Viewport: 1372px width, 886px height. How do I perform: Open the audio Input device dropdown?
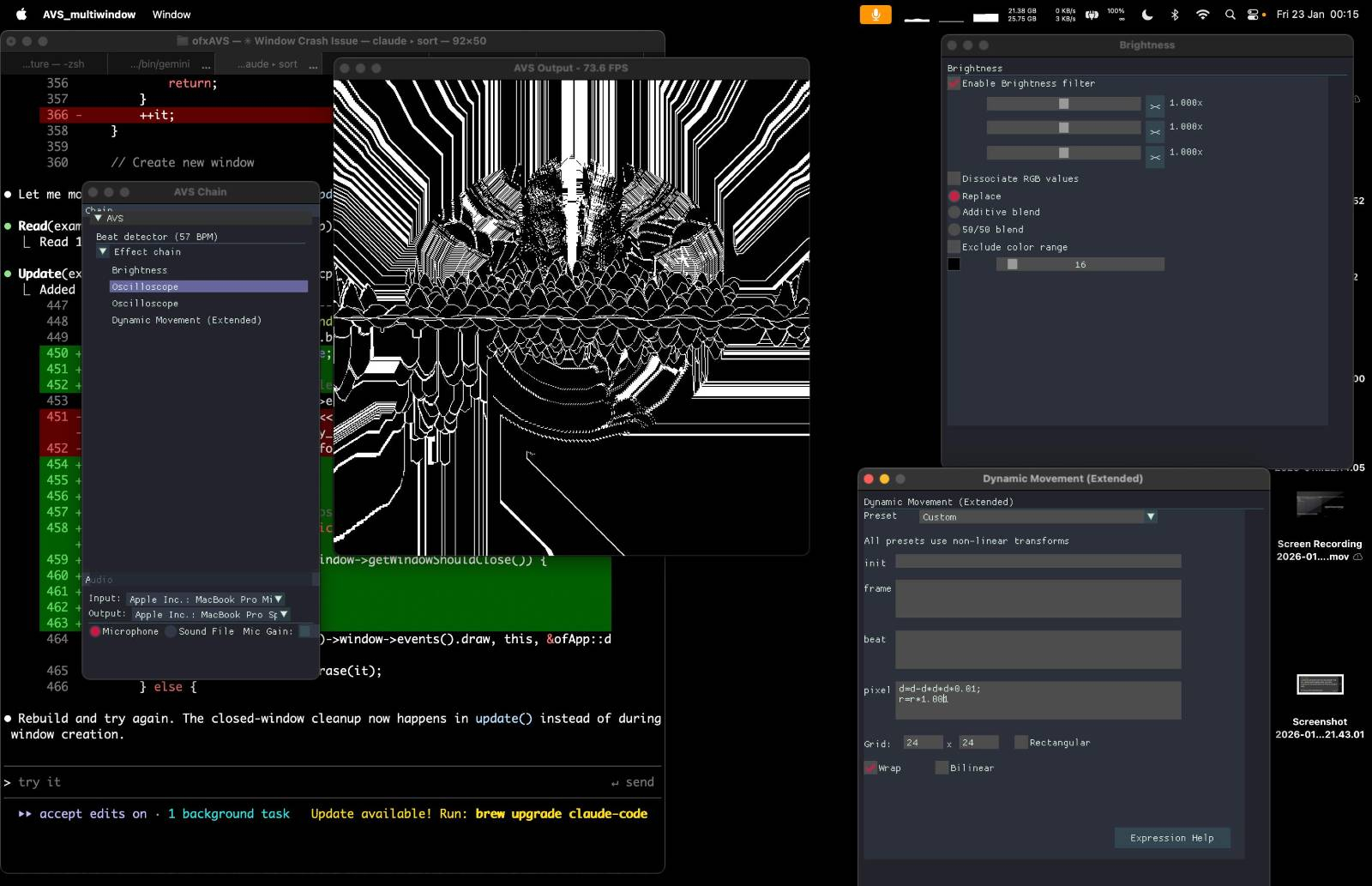coord(205,600)
